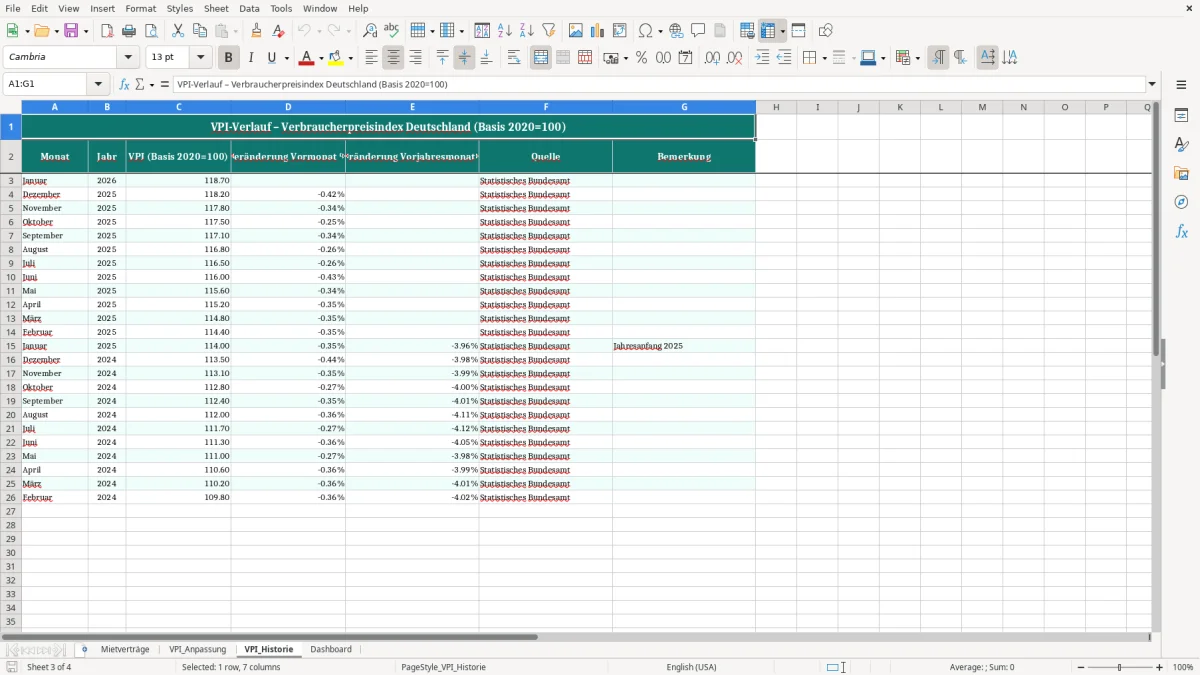This screenshot has width=1200, height=675.
Task: Clear direct formatting
Action: click(x=279, y=31)
